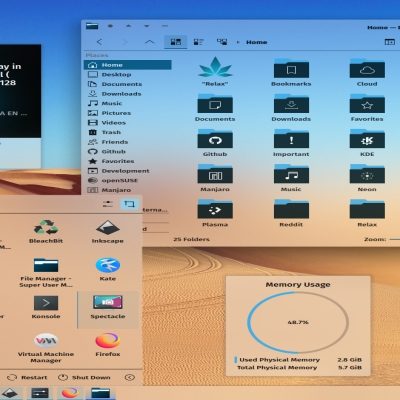Open Dolphin window menu icon
The width and height of the screenshot is (400, 400).
[x=92, y=26]
